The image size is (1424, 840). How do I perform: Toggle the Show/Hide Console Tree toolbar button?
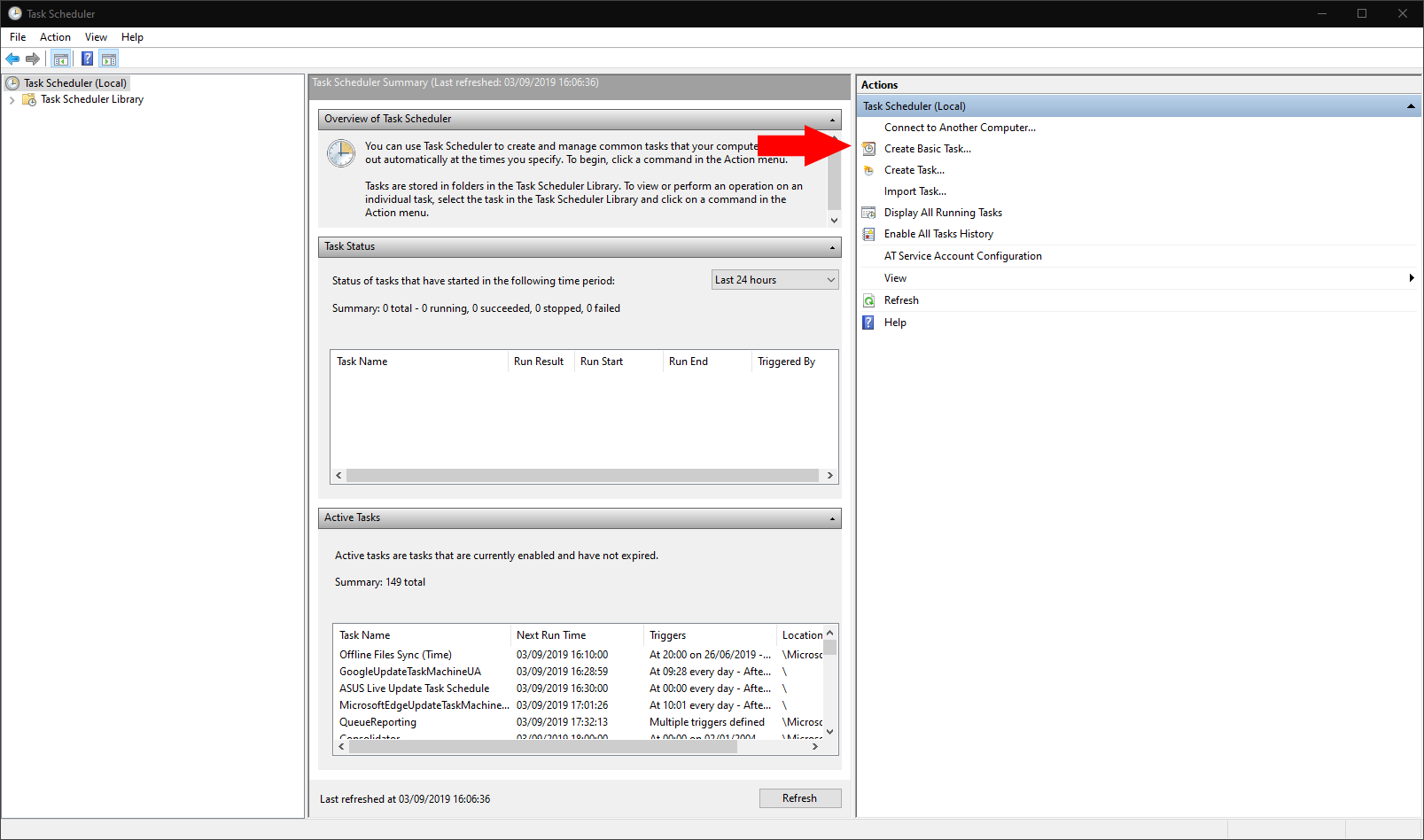click(x=60, y=58)
